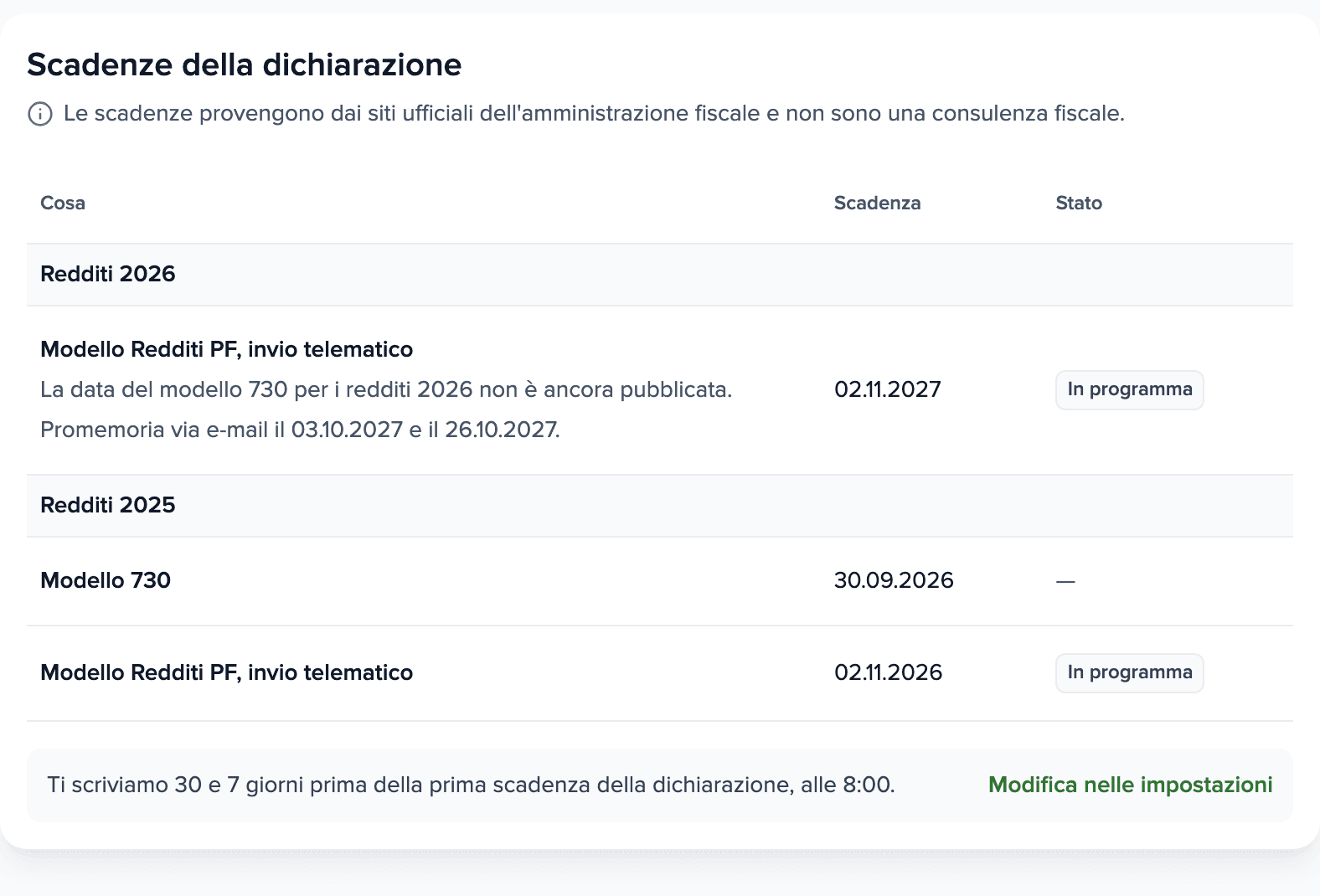Select the 'Stato' column header
The width and height of the screenshot is (1320, 896).
tap(1079, 203)
